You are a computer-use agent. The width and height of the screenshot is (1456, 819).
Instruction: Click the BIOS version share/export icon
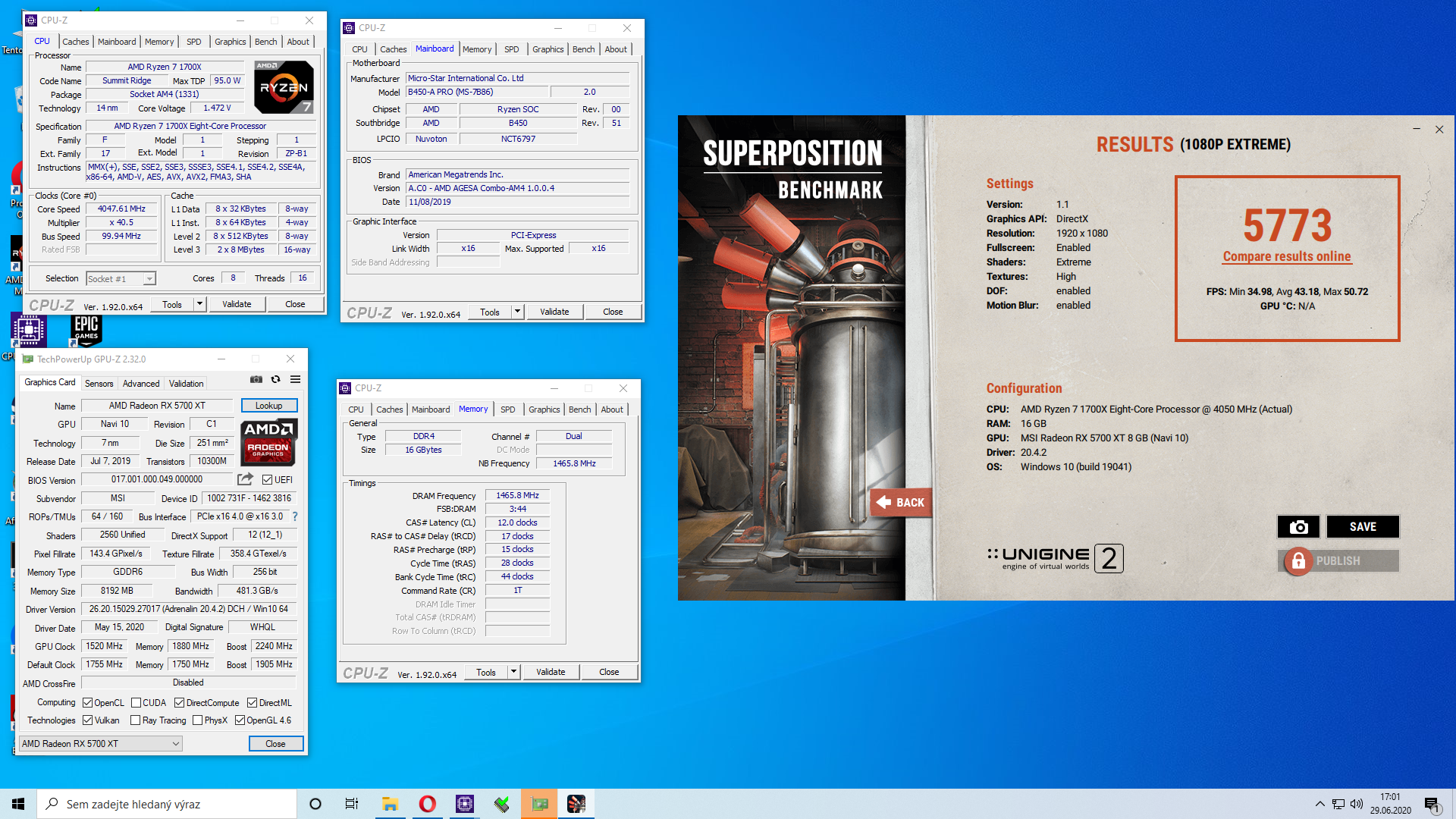point(245,479)
